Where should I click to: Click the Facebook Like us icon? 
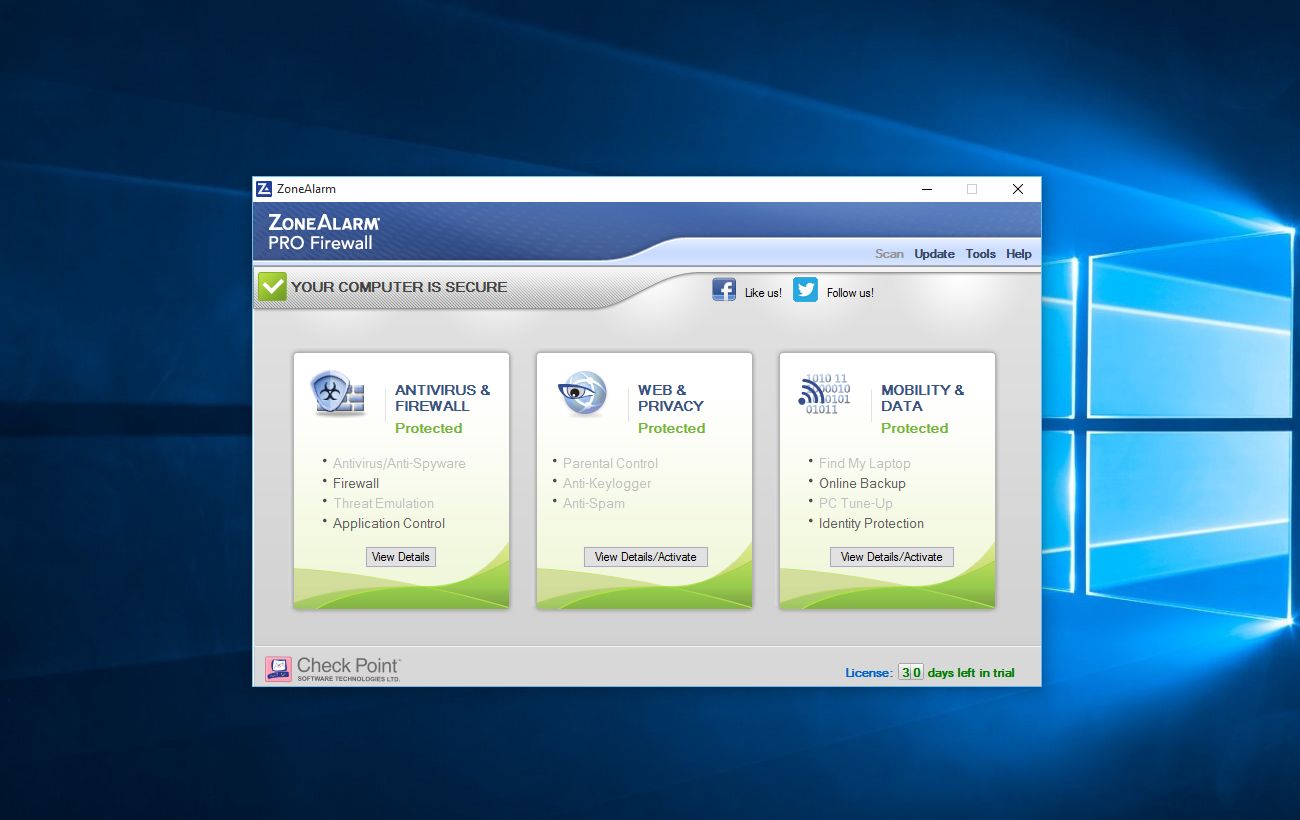(724, 290)
